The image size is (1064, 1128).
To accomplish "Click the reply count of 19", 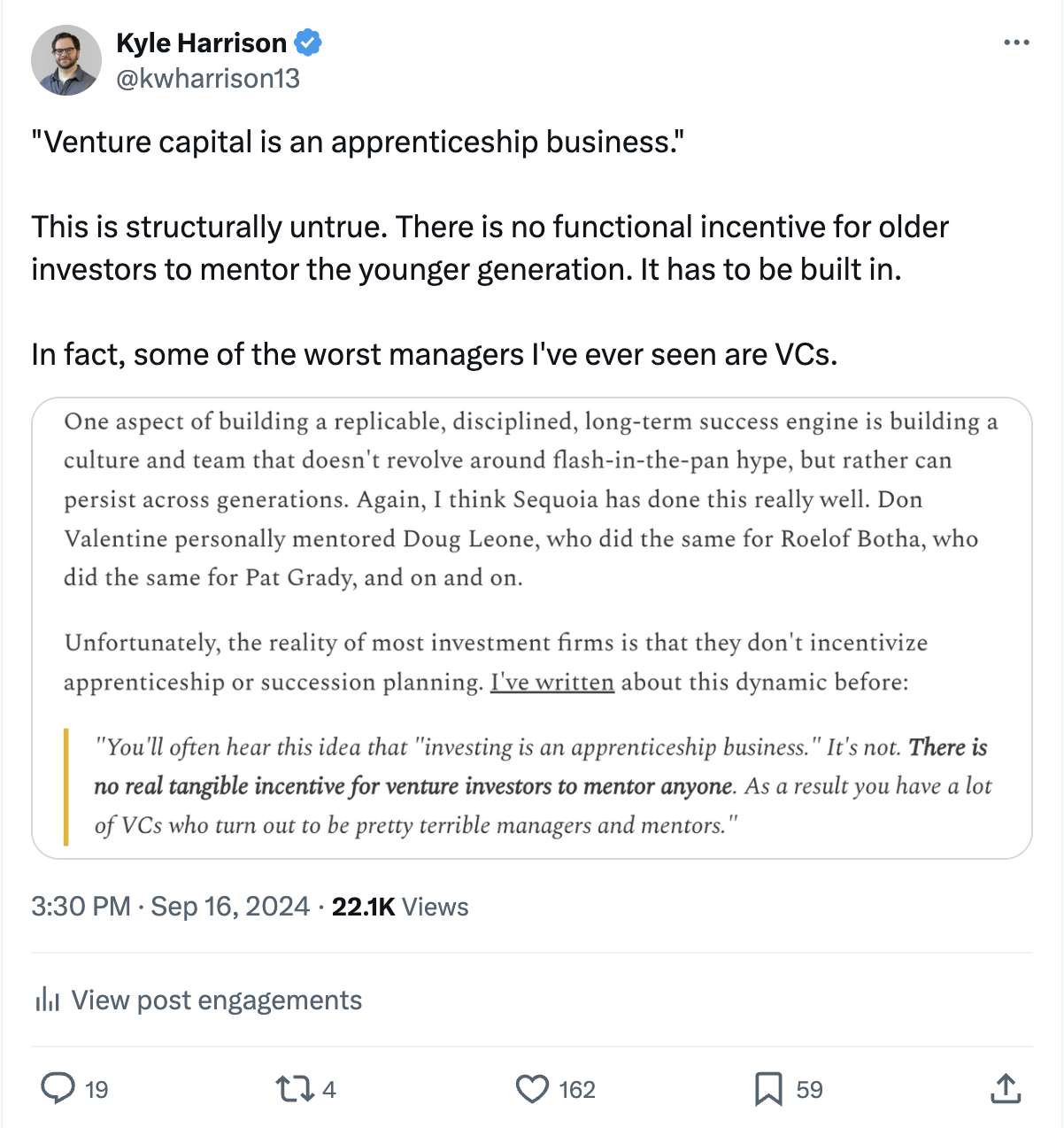I will 96,1090.
